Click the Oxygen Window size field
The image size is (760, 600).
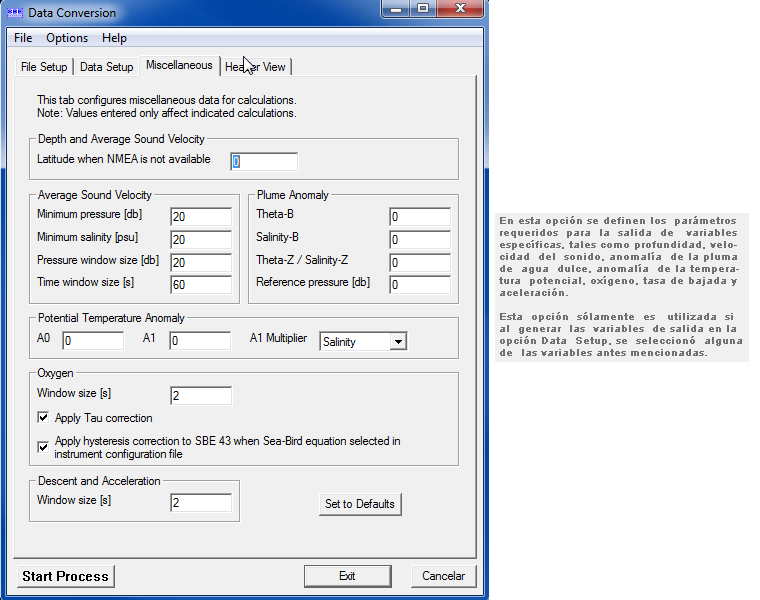[201, 396]
